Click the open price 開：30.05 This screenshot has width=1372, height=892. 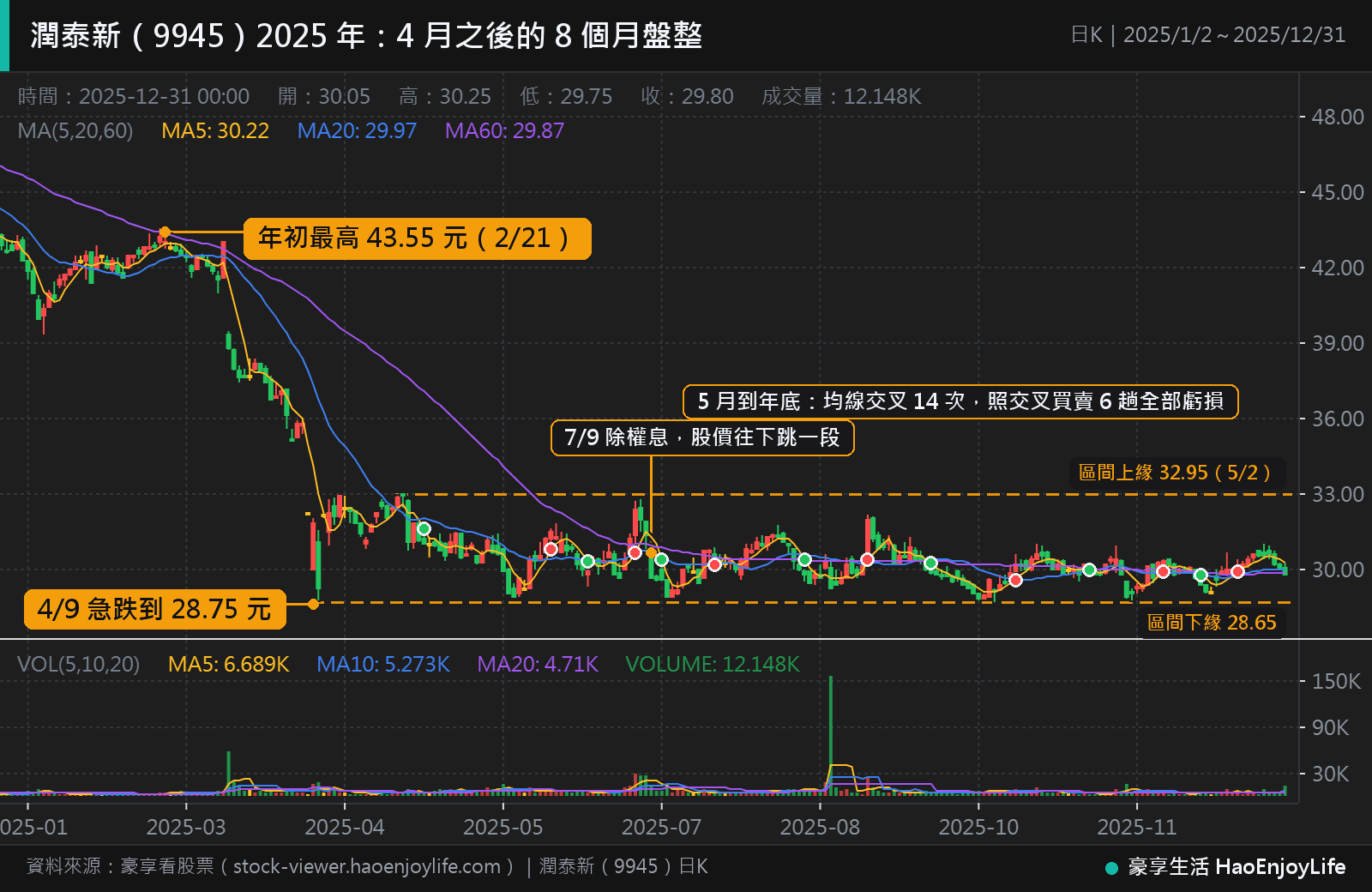click(324, 96)
